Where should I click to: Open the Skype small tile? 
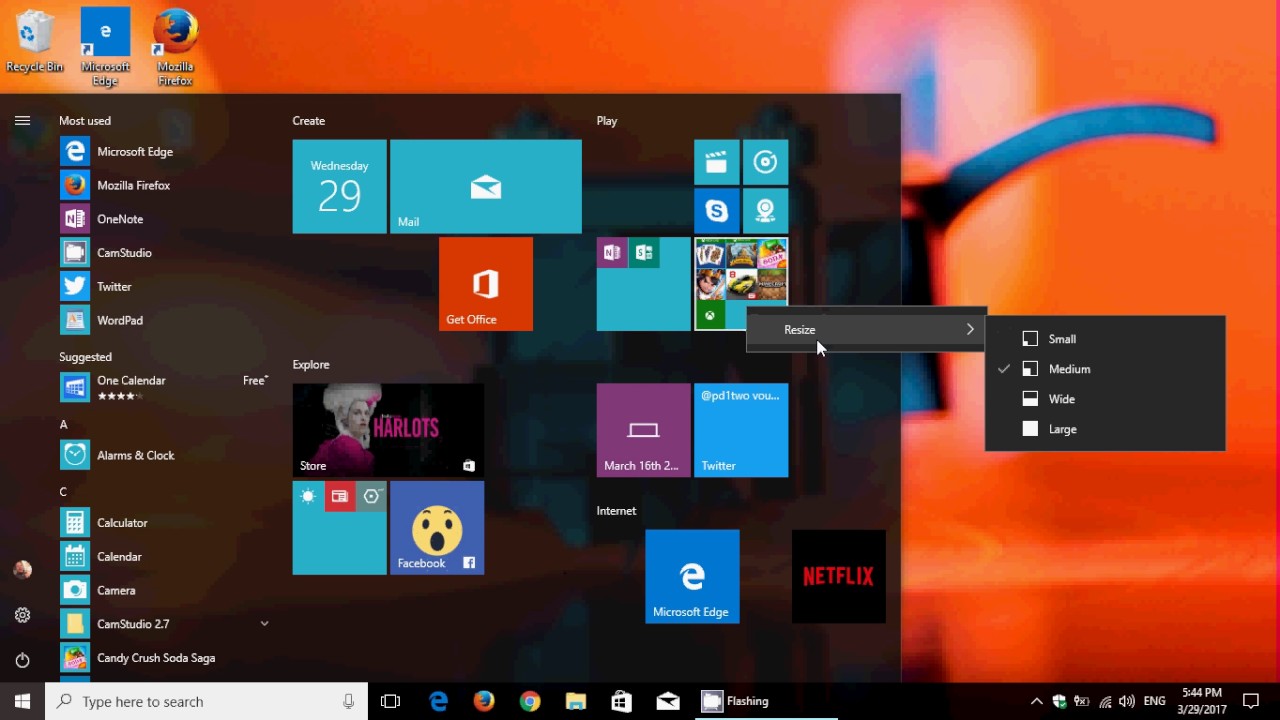tap(717, 211)
